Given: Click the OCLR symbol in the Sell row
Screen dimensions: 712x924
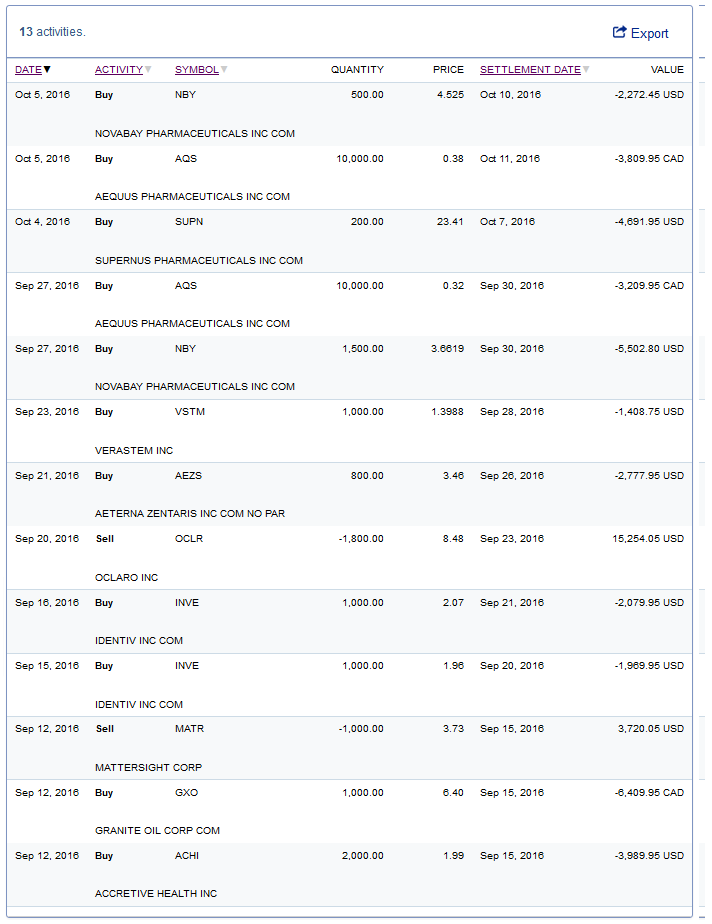Looking at the screenshot, I should pos(188,539).
